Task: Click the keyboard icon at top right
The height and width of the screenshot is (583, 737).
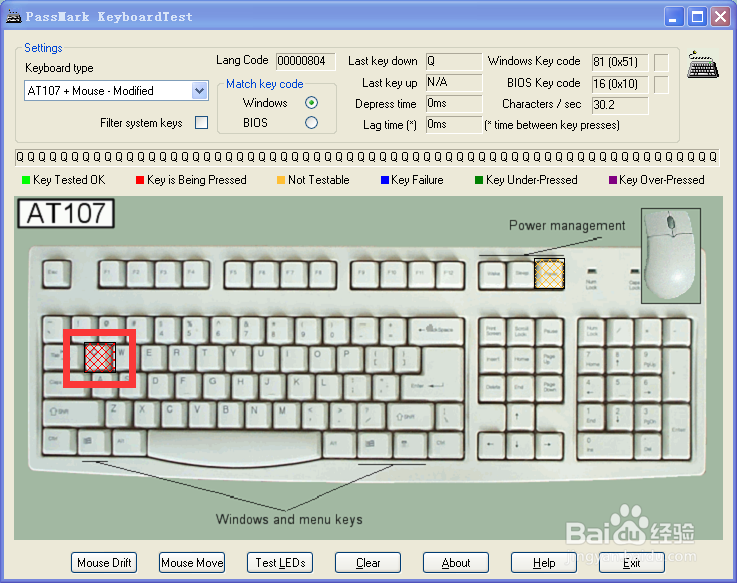Action: tap(703, 65)
